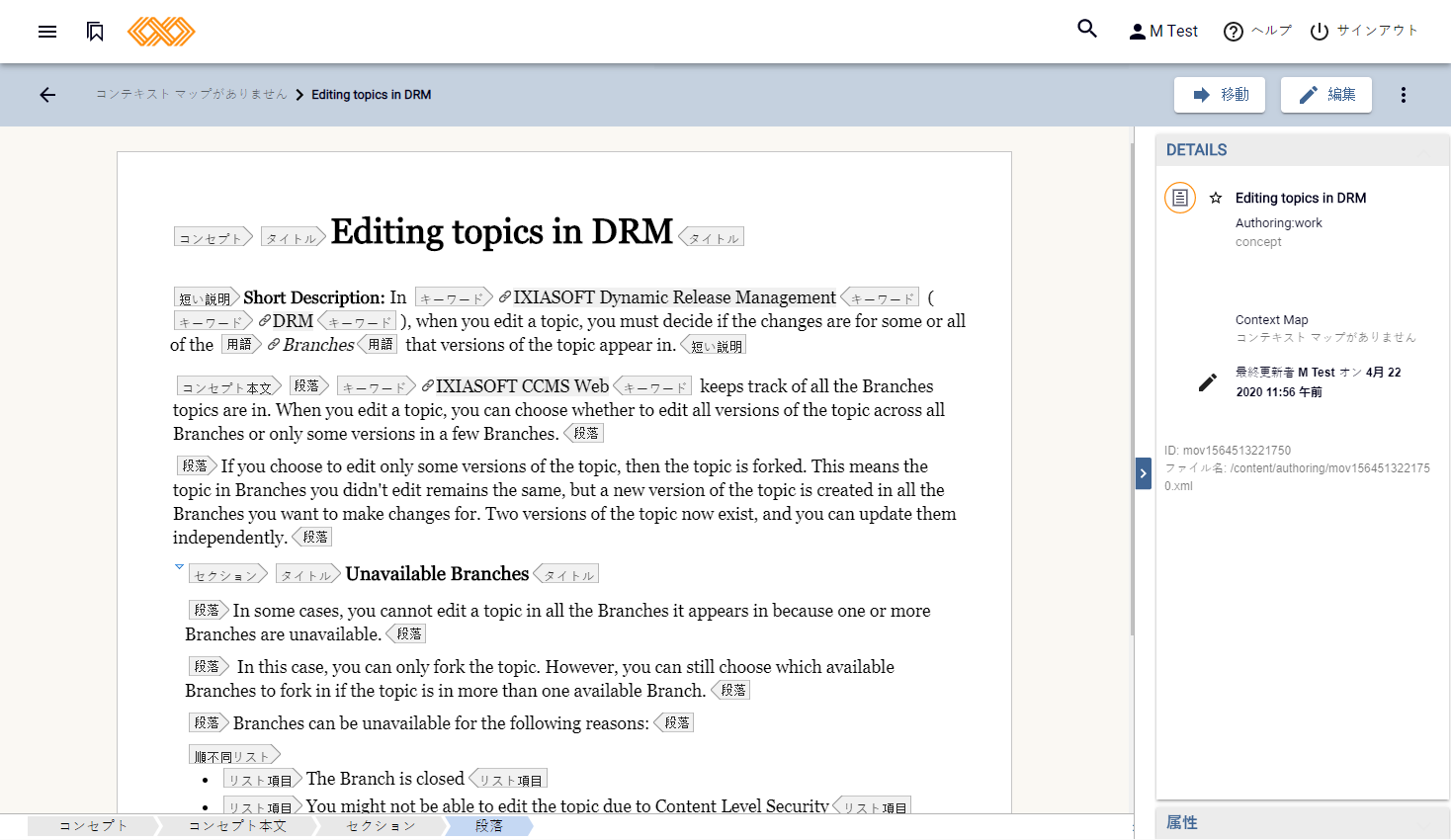Click 'Branches can be unavailable' paragraph
This screenshot has height=840, width=1451.
point(441,723)
